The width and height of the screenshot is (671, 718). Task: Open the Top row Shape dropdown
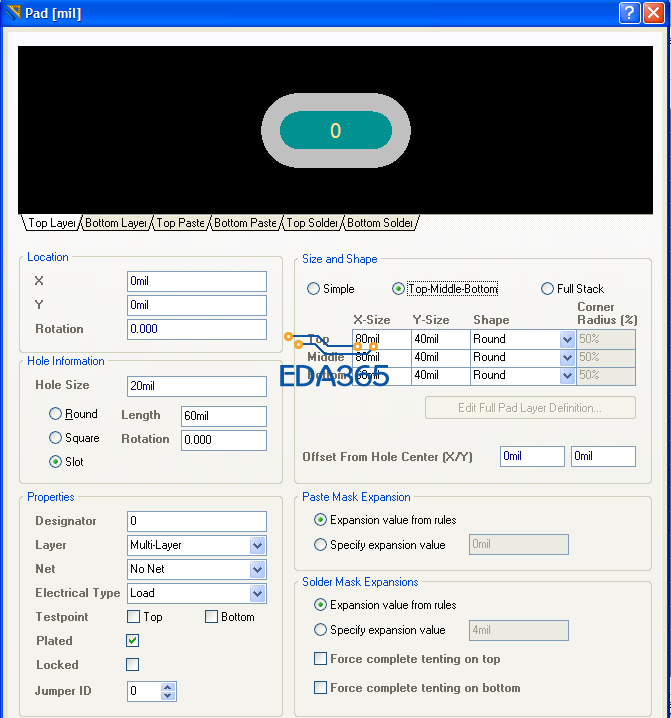[567, 339]
